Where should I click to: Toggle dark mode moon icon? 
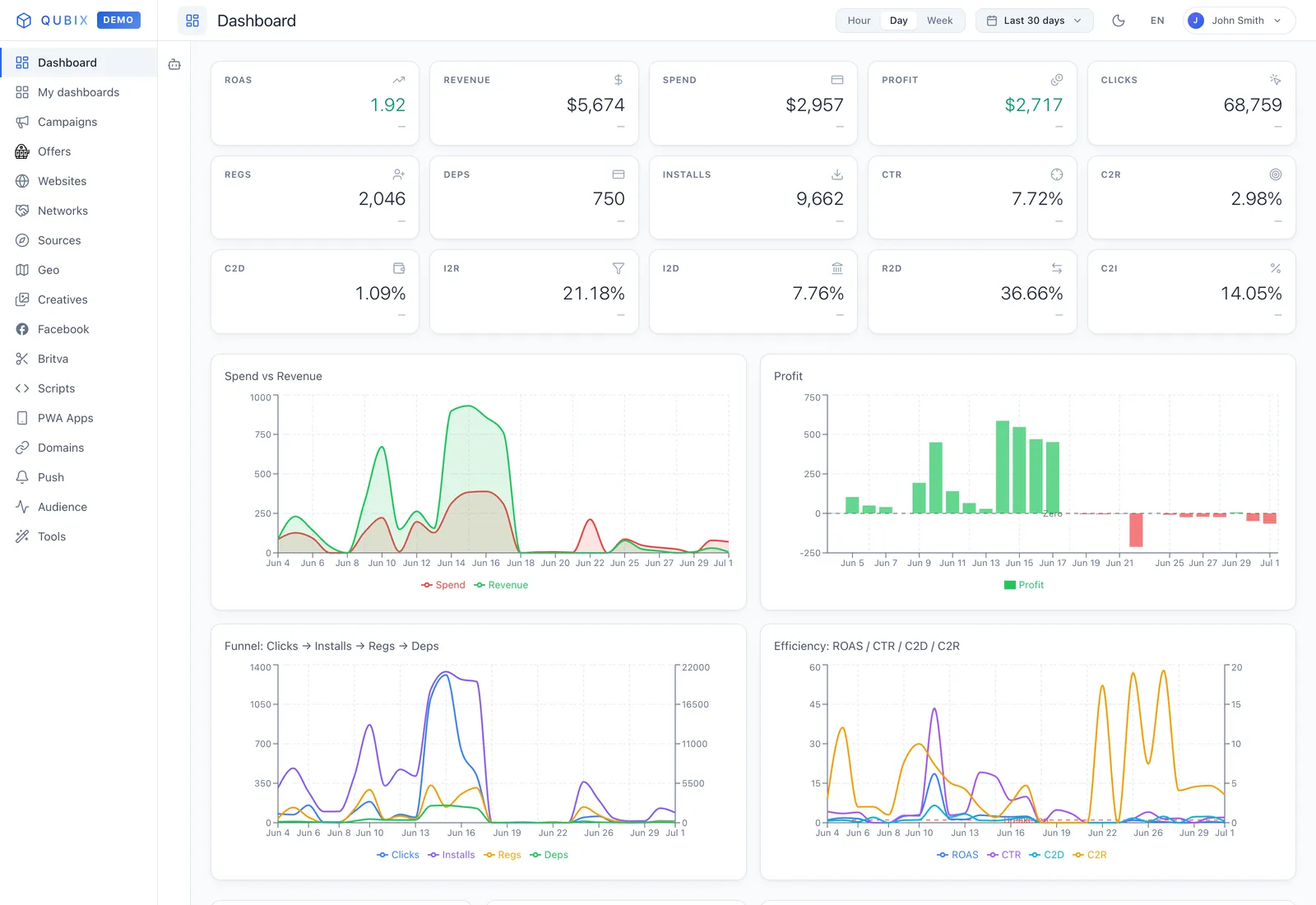click(1119, 21)
